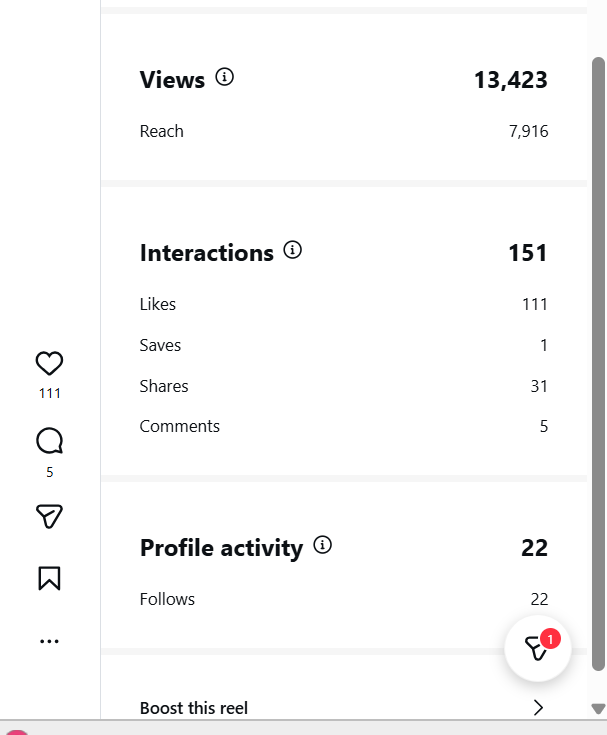Click the 5 comments count under bubble

(50, 472)
